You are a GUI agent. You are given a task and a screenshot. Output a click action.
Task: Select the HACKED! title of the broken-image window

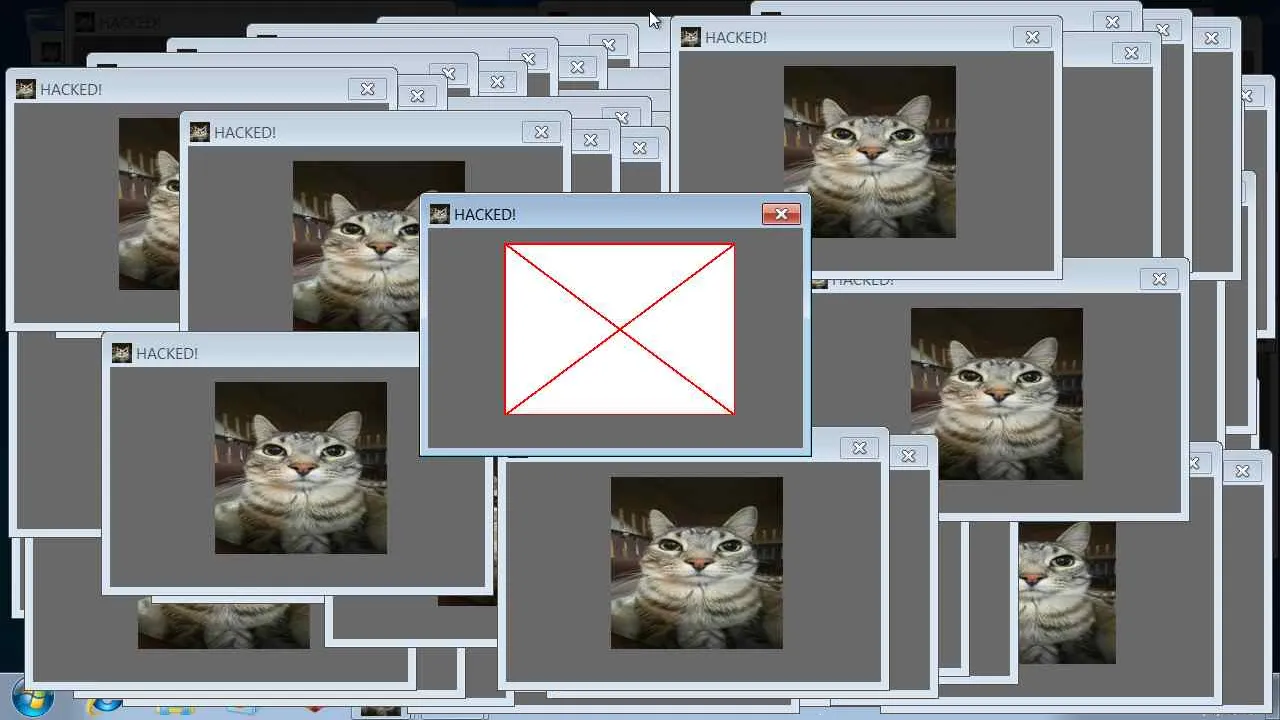pos(485,214)
